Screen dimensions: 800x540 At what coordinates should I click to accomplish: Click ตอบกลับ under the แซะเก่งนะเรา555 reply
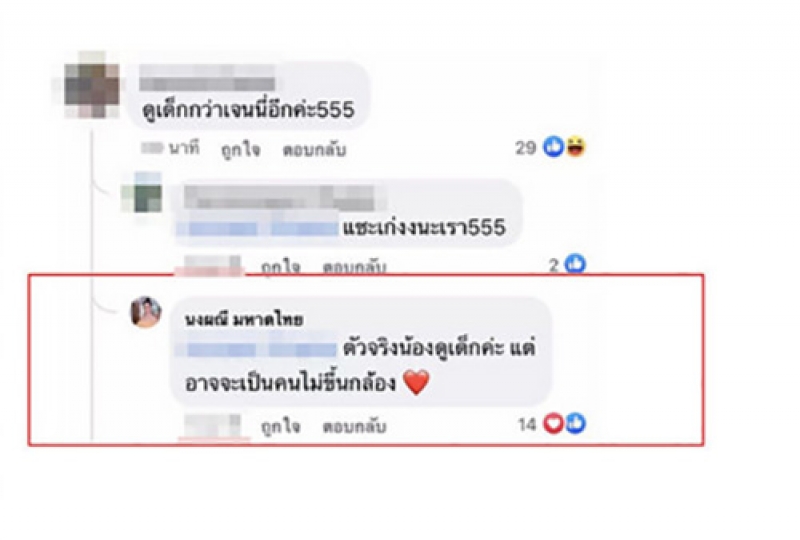pyautogui.click(x=355, y=266)
